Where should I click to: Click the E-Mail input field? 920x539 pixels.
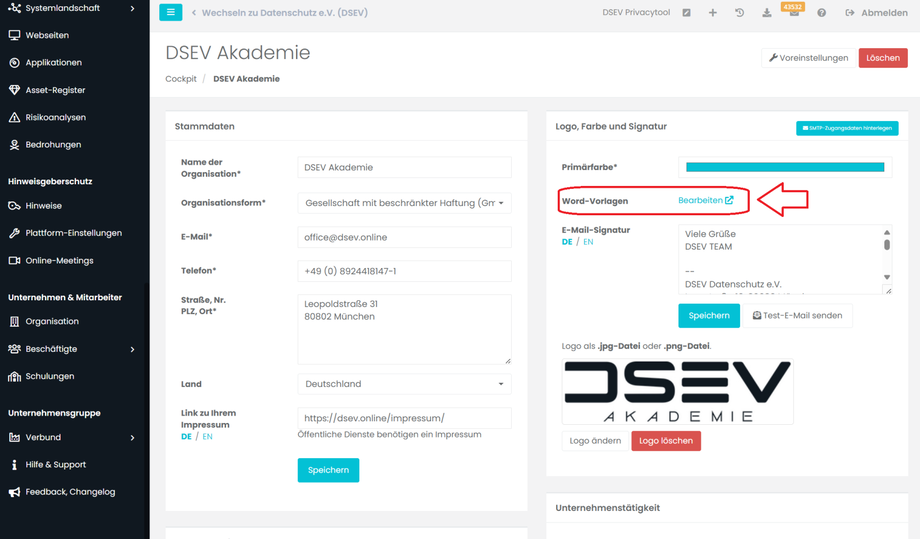coord(404,237)
